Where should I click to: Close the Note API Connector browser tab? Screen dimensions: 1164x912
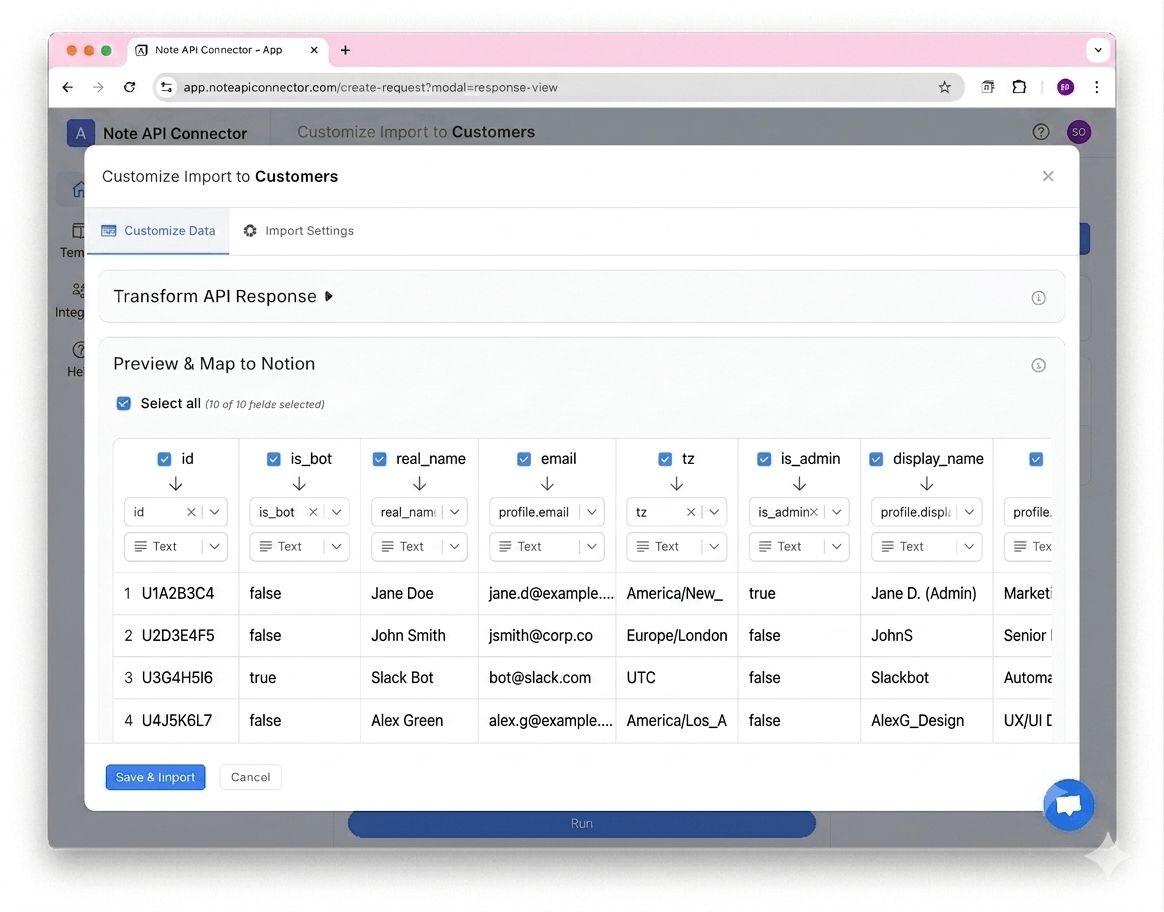point(314,50)
